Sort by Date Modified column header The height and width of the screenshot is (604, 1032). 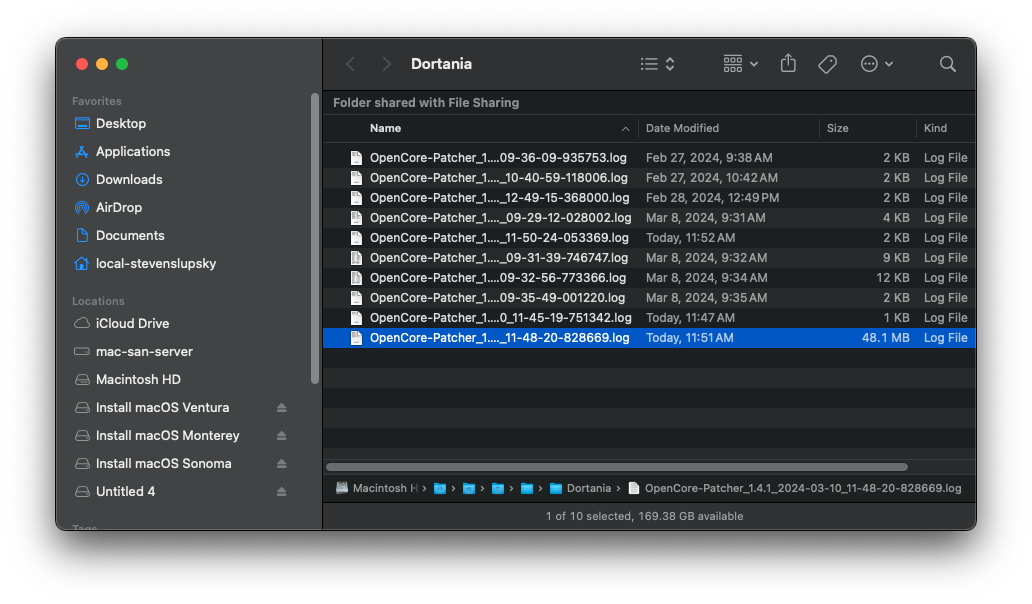pyautogui.click(x=682, y=128)
